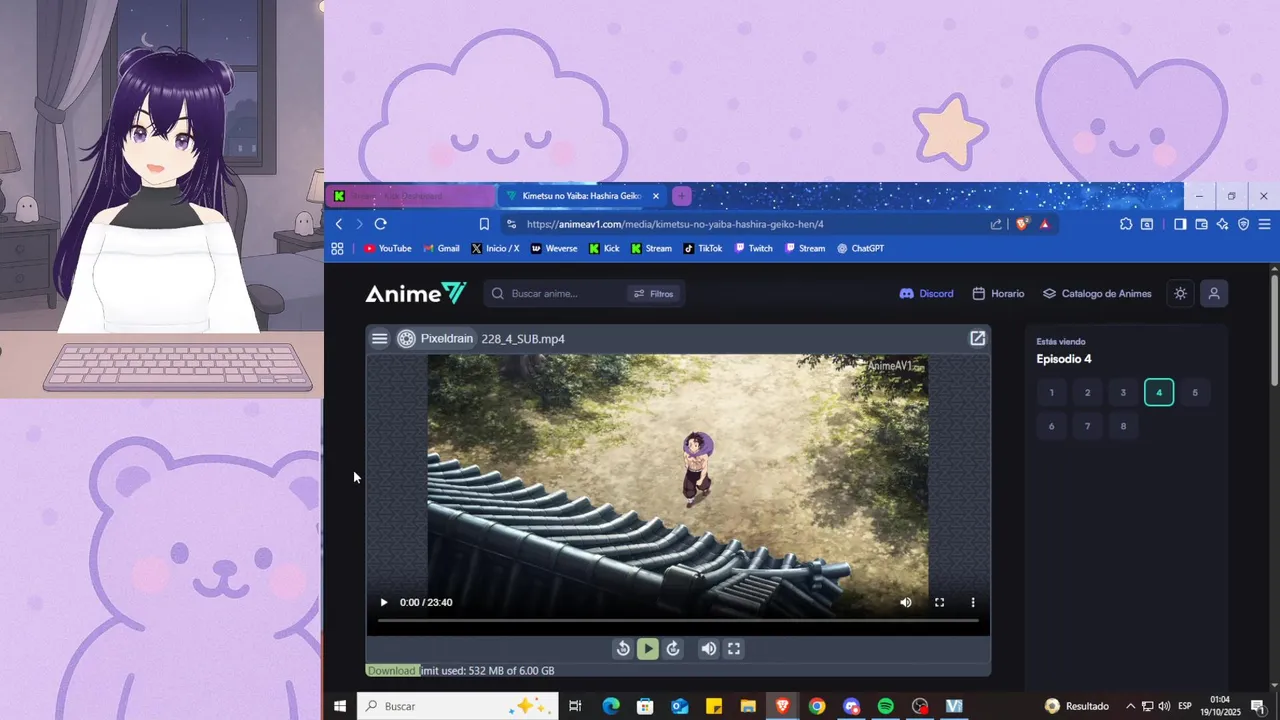Open Brave VPN shield icon
The width and height of the screenshot is (1280, 720).
pyautogui.click(x=1243, y=224)
